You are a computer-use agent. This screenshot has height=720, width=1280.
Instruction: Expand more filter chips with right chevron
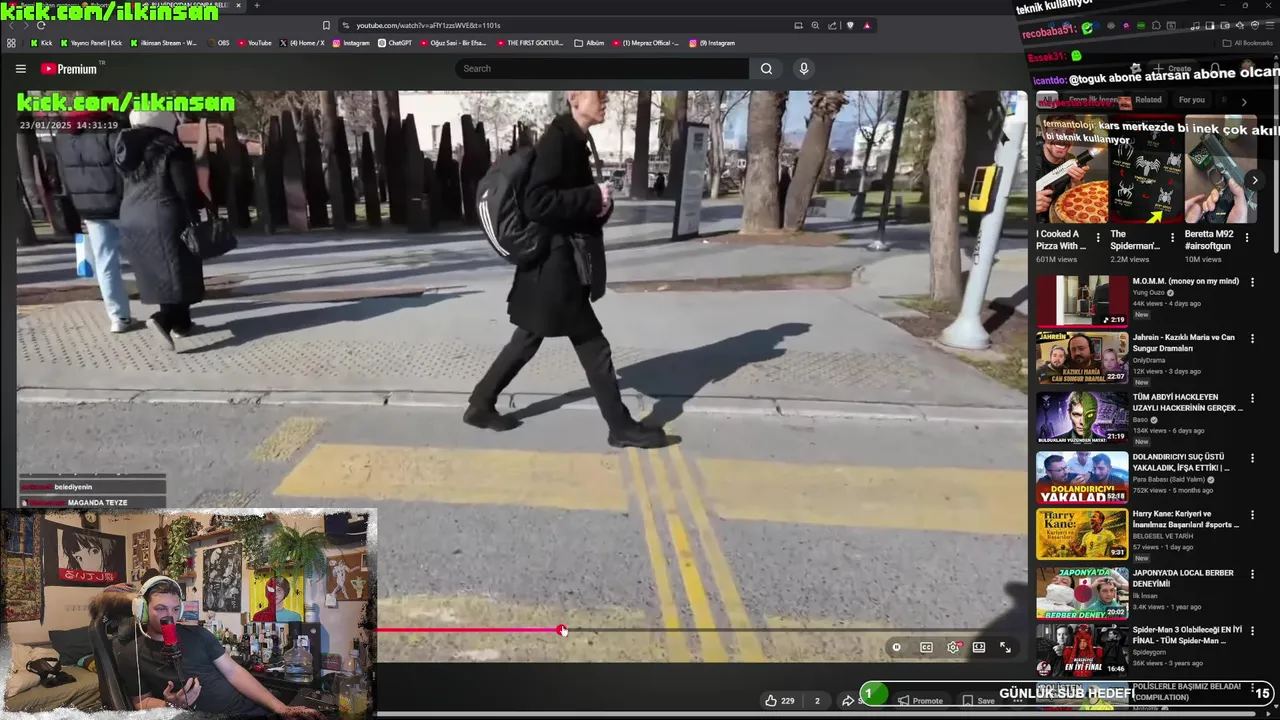(x=1244, y=101)
